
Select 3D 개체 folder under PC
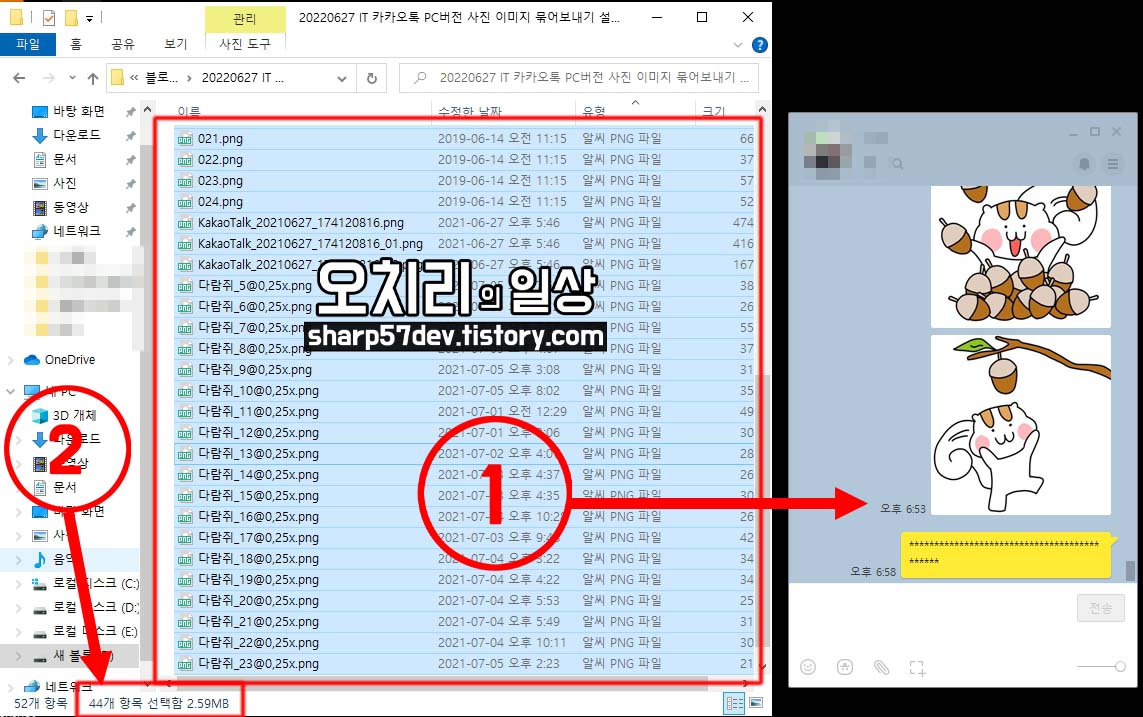(x=74, y=415)
